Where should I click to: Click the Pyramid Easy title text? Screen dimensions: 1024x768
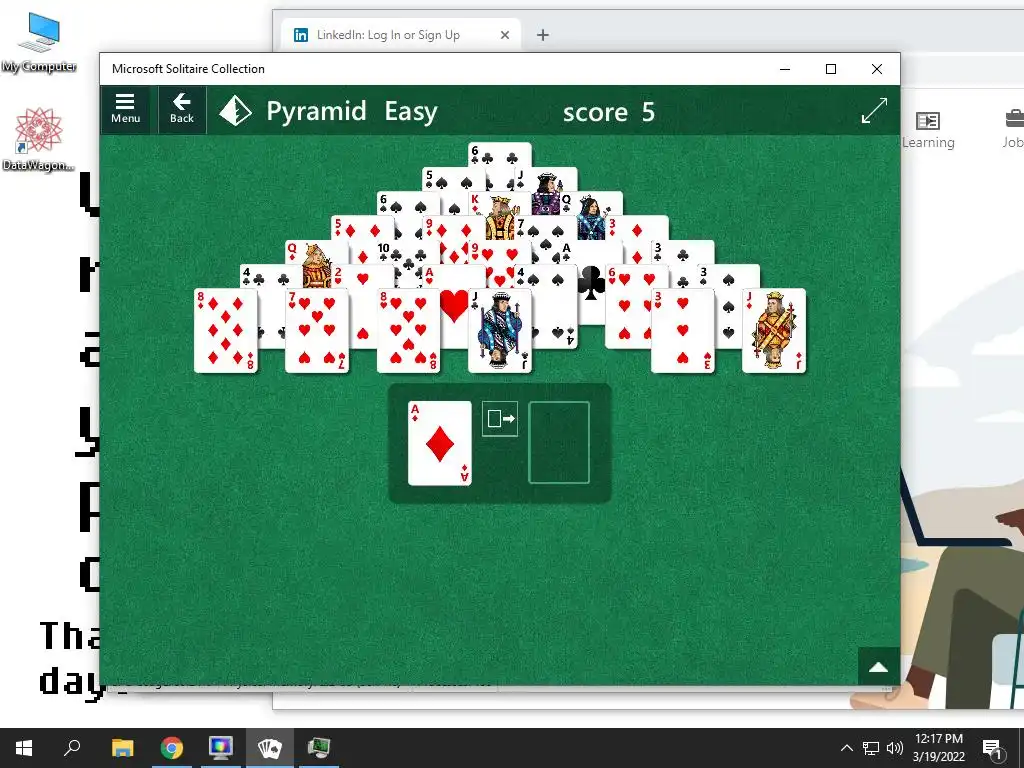tap(352, 112)
